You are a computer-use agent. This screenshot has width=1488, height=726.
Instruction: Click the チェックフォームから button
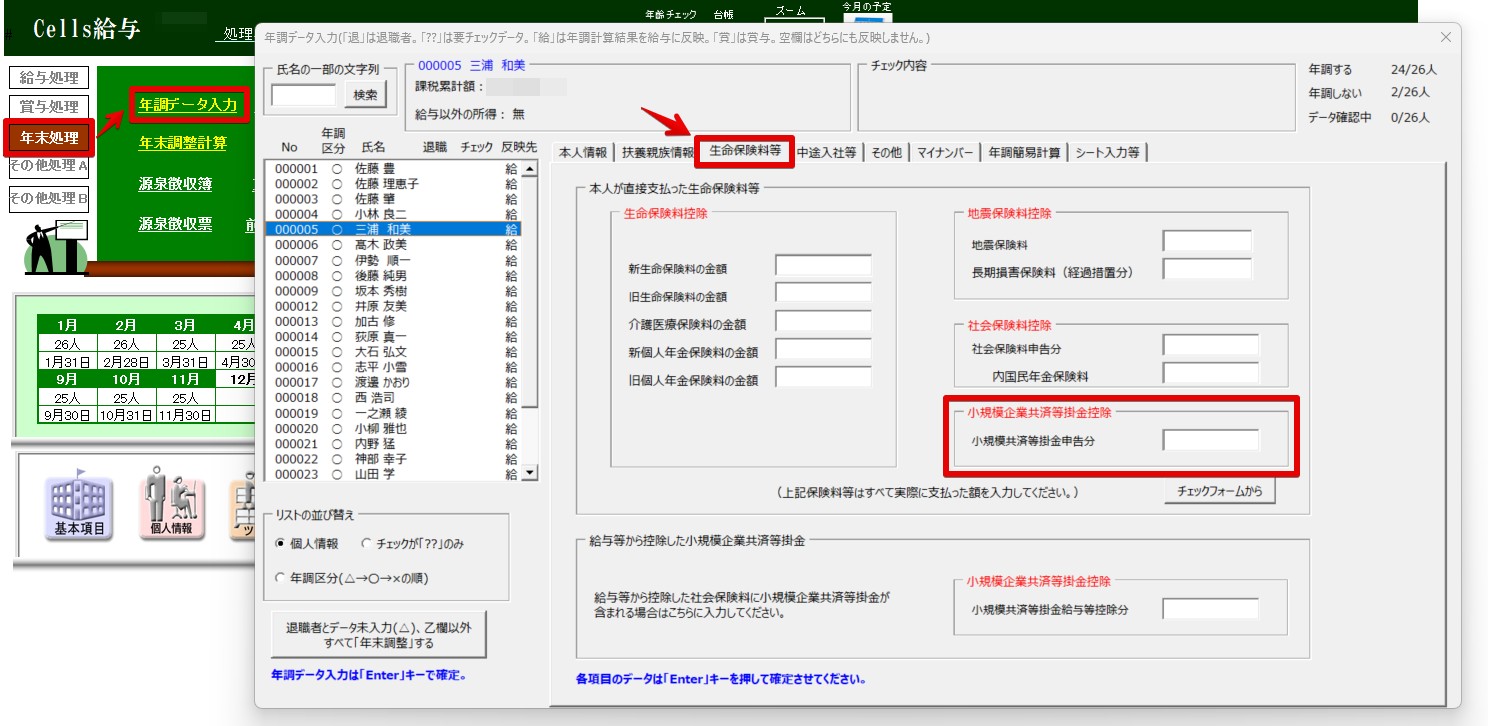point(1219,492)
